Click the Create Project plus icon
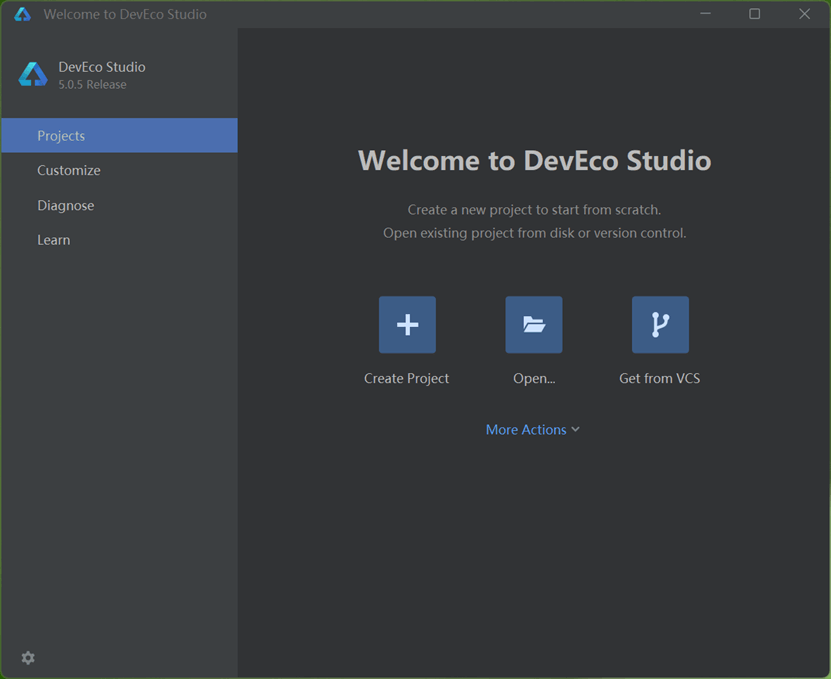This screenshot has width=831, height=679. tap(407, 324)
